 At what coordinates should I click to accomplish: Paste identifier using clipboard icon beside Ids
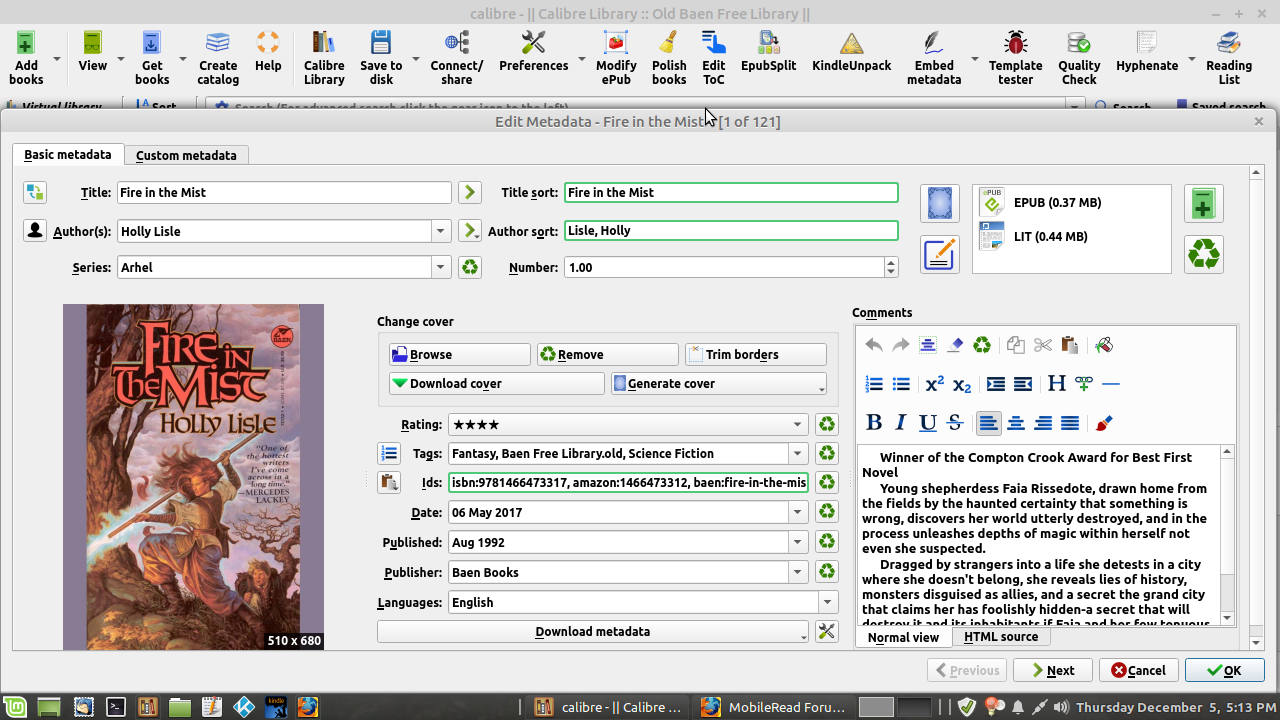(389, 483)
